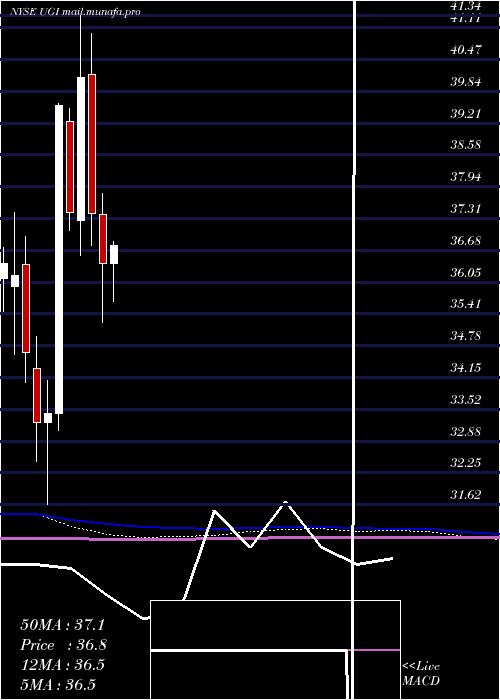Select the 34.78 price axis label

pyautogui.click(x=467, y=336)
